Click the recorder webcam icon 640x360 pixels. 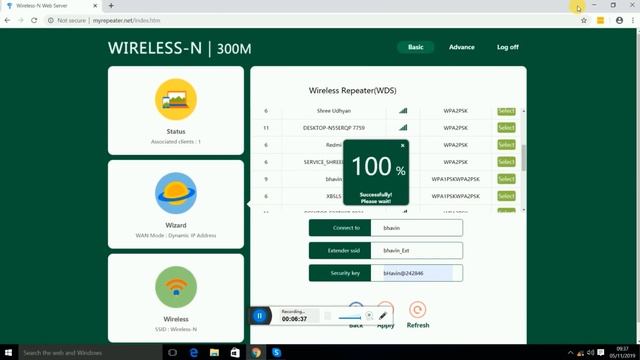(x=369, y=316)
